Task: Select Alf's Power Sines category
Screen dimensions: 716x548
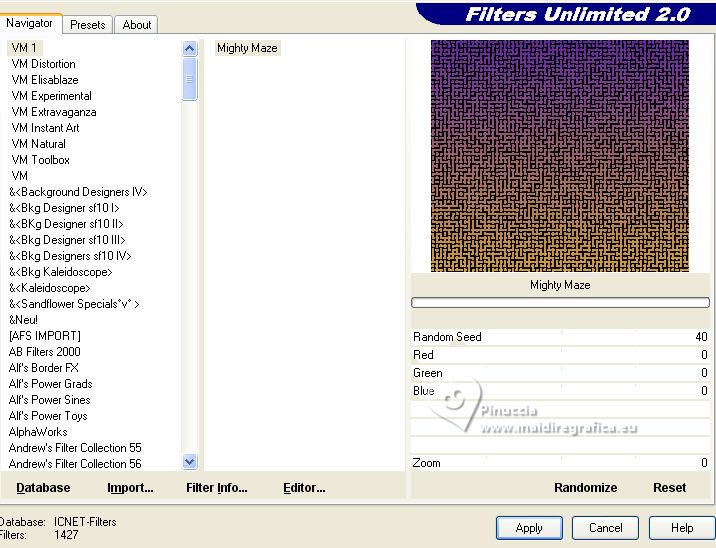Action: point(49,400)
